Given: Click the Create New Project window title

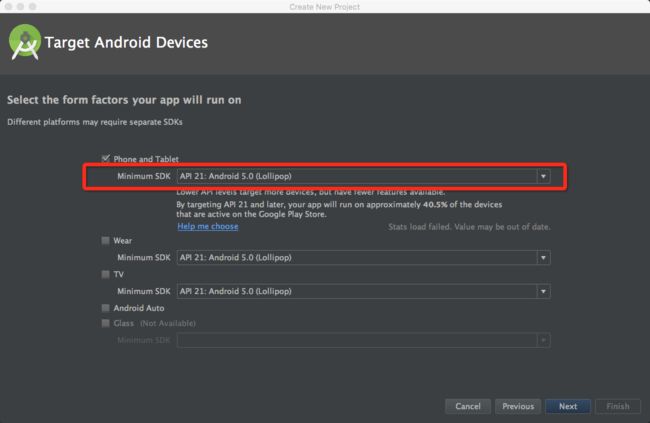Looking at the screenshot, I should tap(325, 7).
